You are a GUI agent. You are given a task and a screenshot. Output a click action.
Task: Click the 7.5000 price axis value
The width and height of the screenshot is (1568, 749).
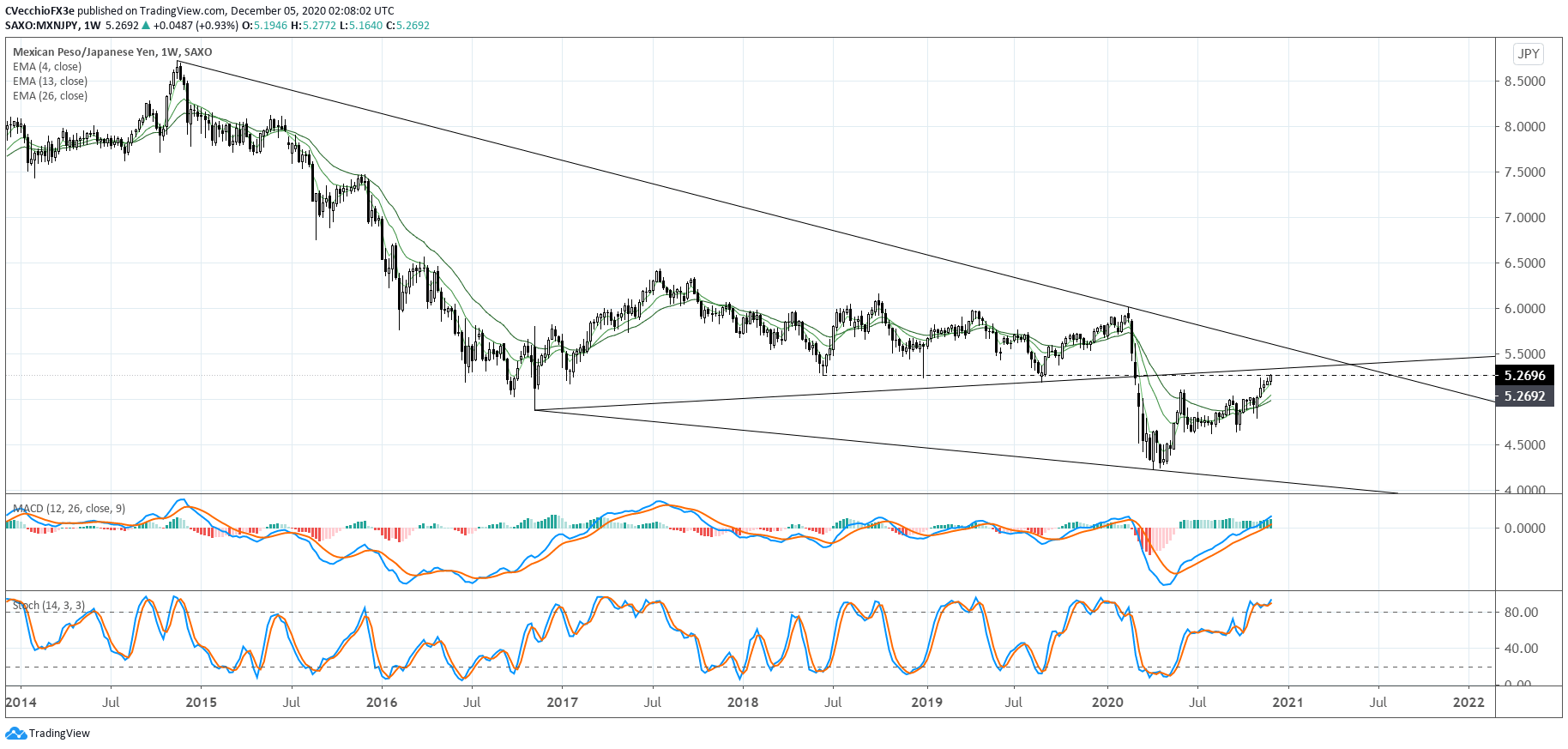[1525, 172]
